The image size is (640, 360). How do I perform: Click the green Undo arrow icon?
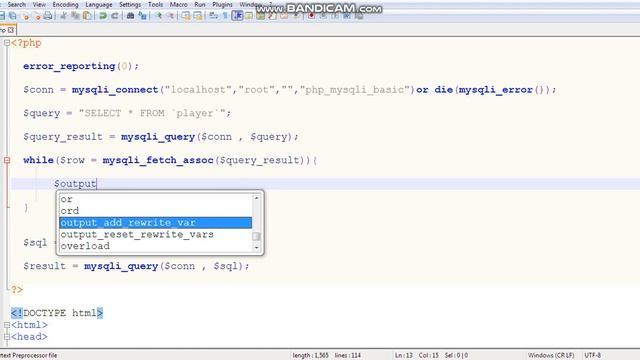tap(103, 16)
